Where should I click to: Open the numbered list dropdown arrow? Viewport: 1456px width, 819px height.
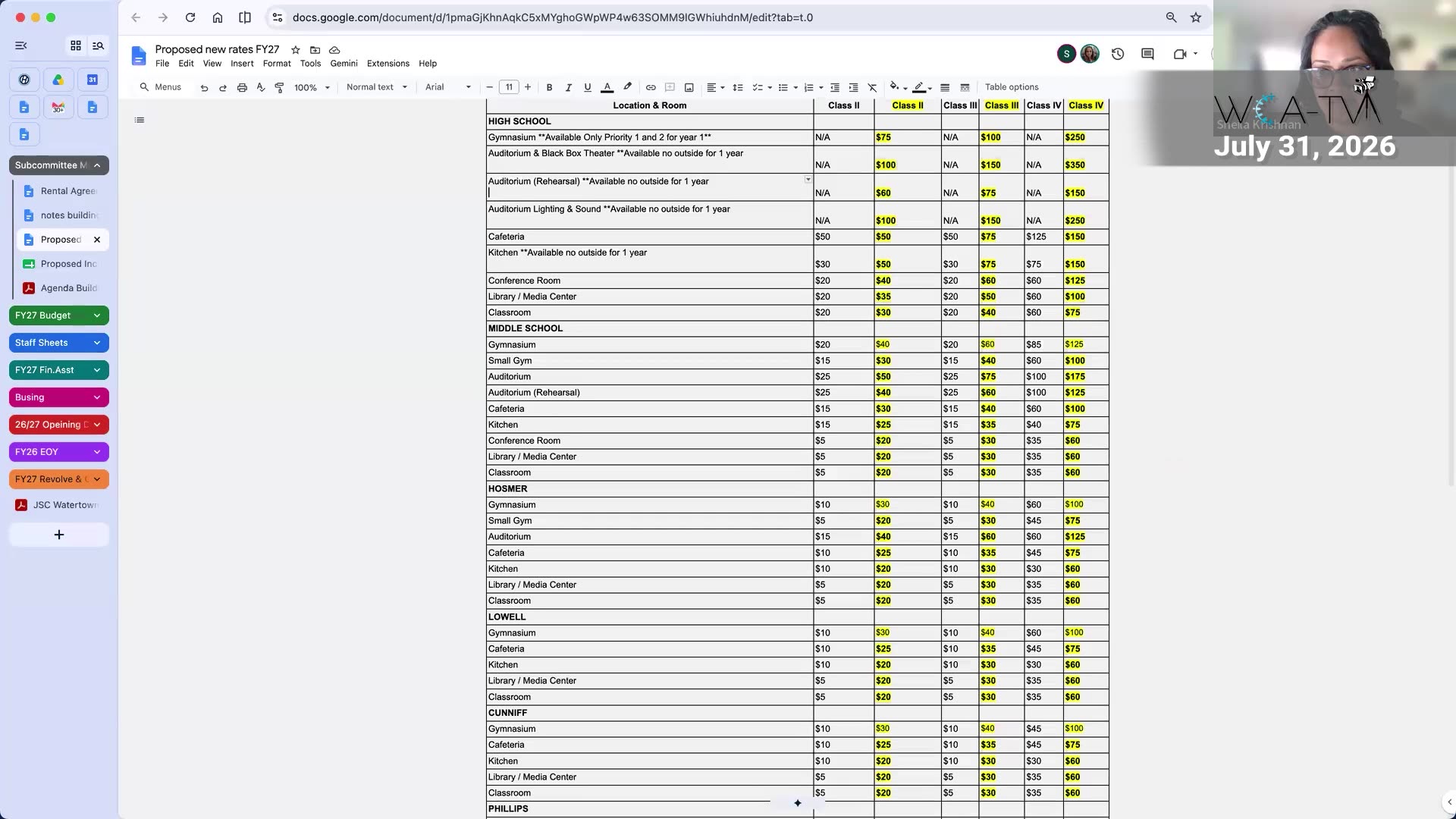click(x=821, y=87)
